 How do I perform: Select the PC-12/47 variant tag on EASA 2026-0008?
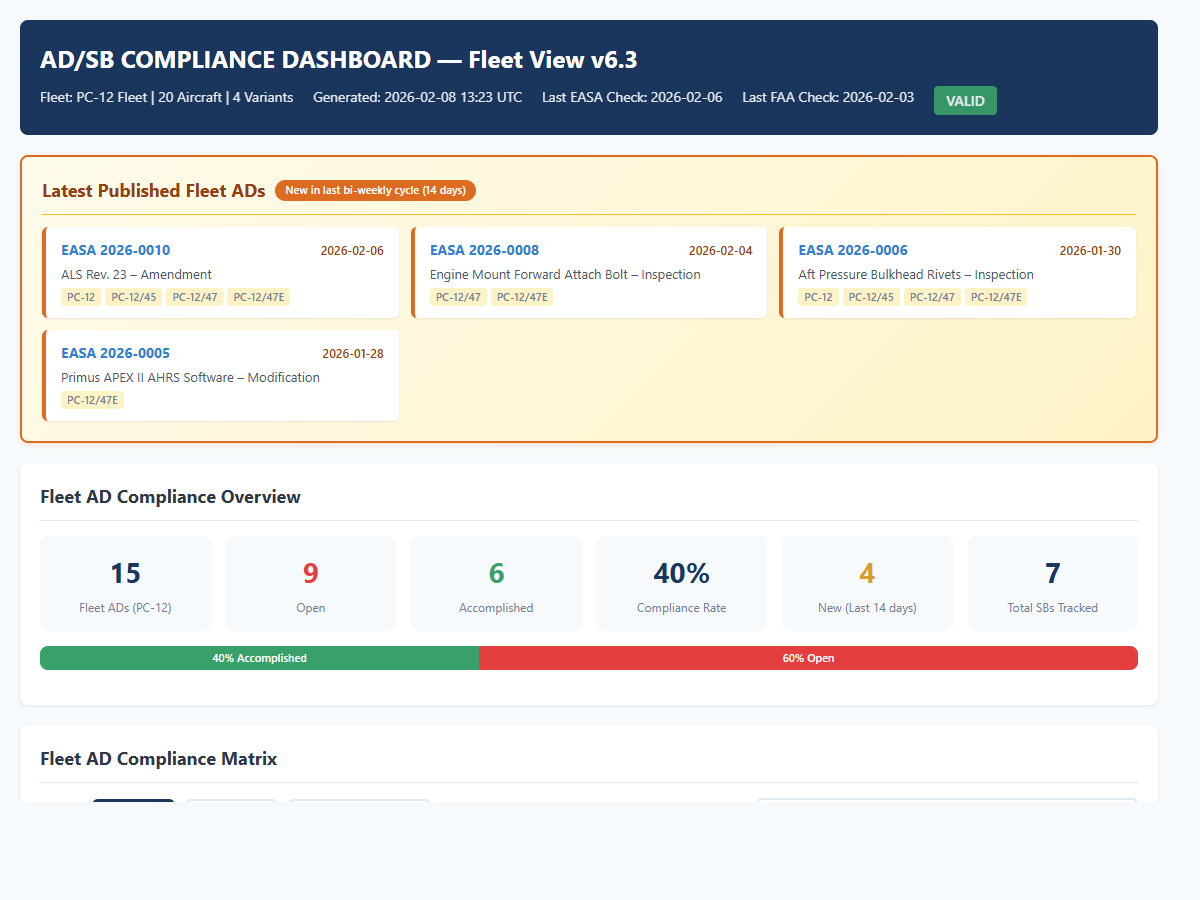click(x=458, y=296)
